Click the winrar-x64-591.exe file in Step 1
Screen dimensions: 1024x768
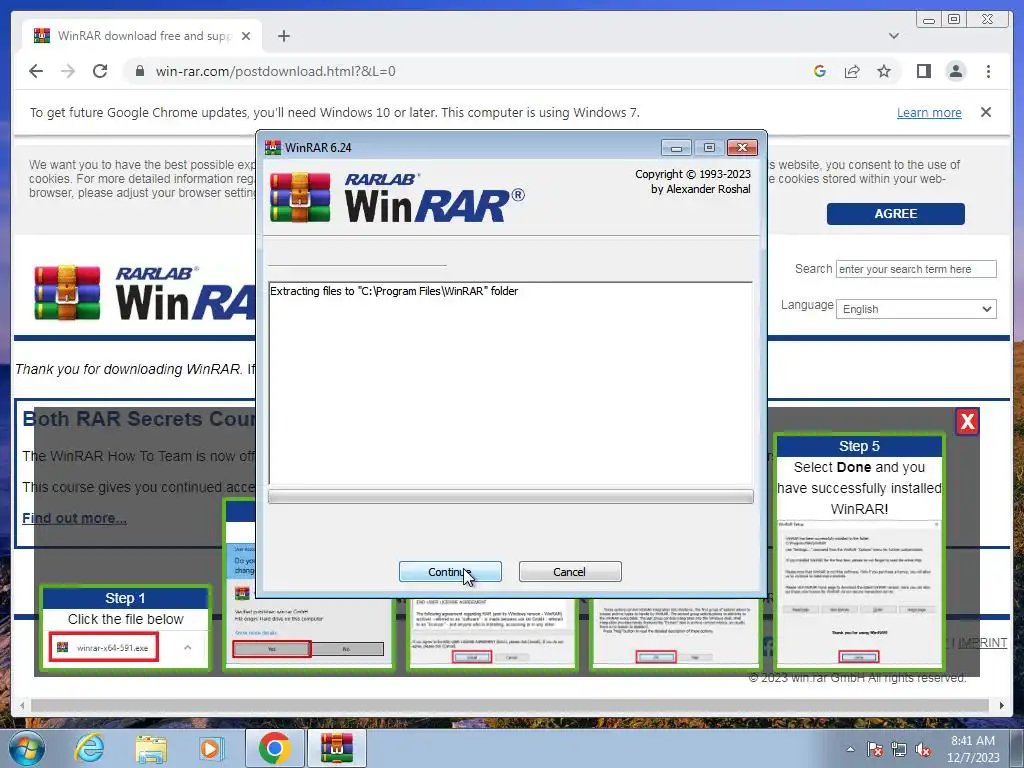(x=104, y=647)
